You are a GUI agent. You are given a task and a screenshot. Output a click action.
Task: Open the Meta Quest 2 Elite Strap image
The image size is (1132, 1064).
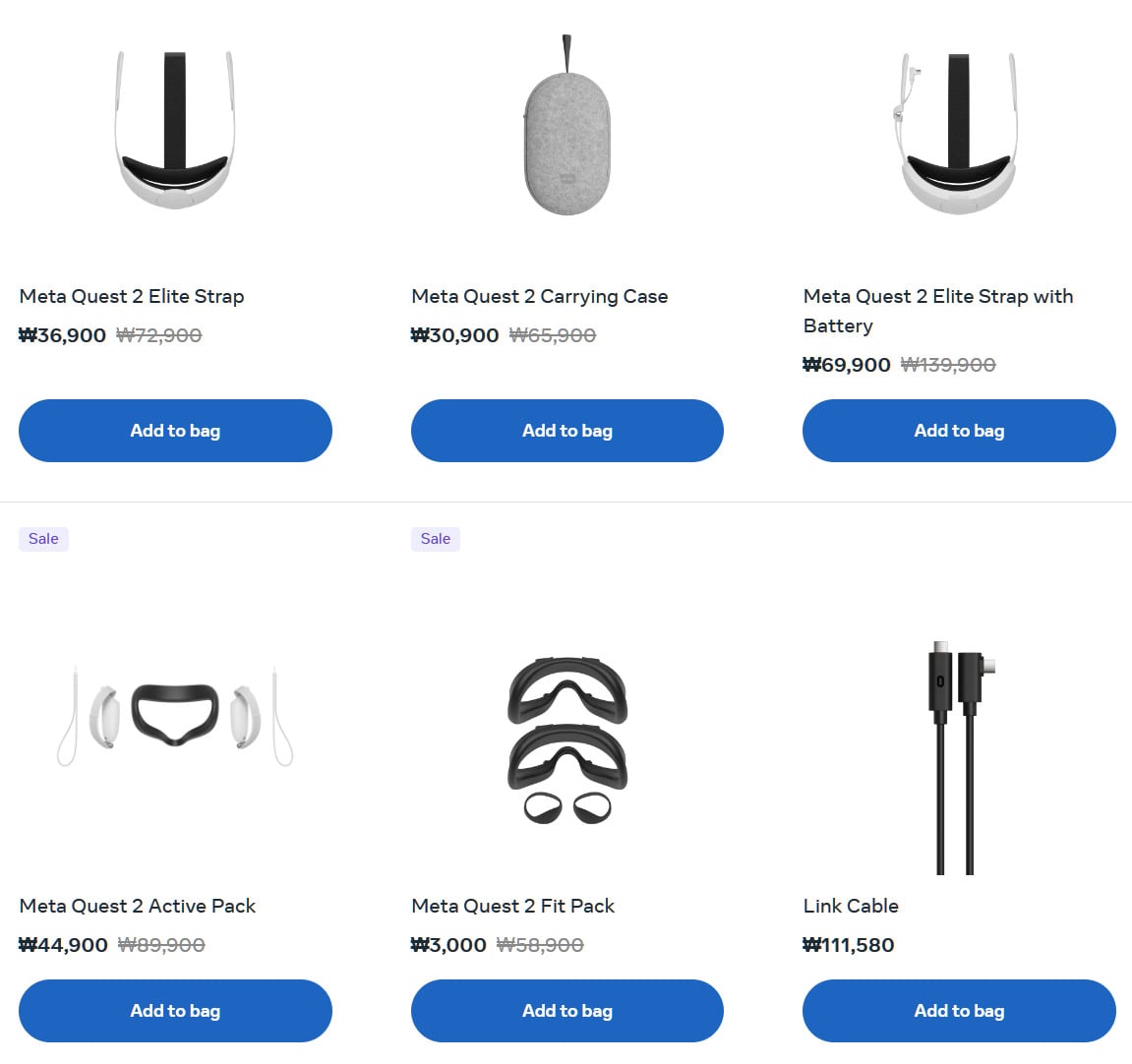[175, 130]
